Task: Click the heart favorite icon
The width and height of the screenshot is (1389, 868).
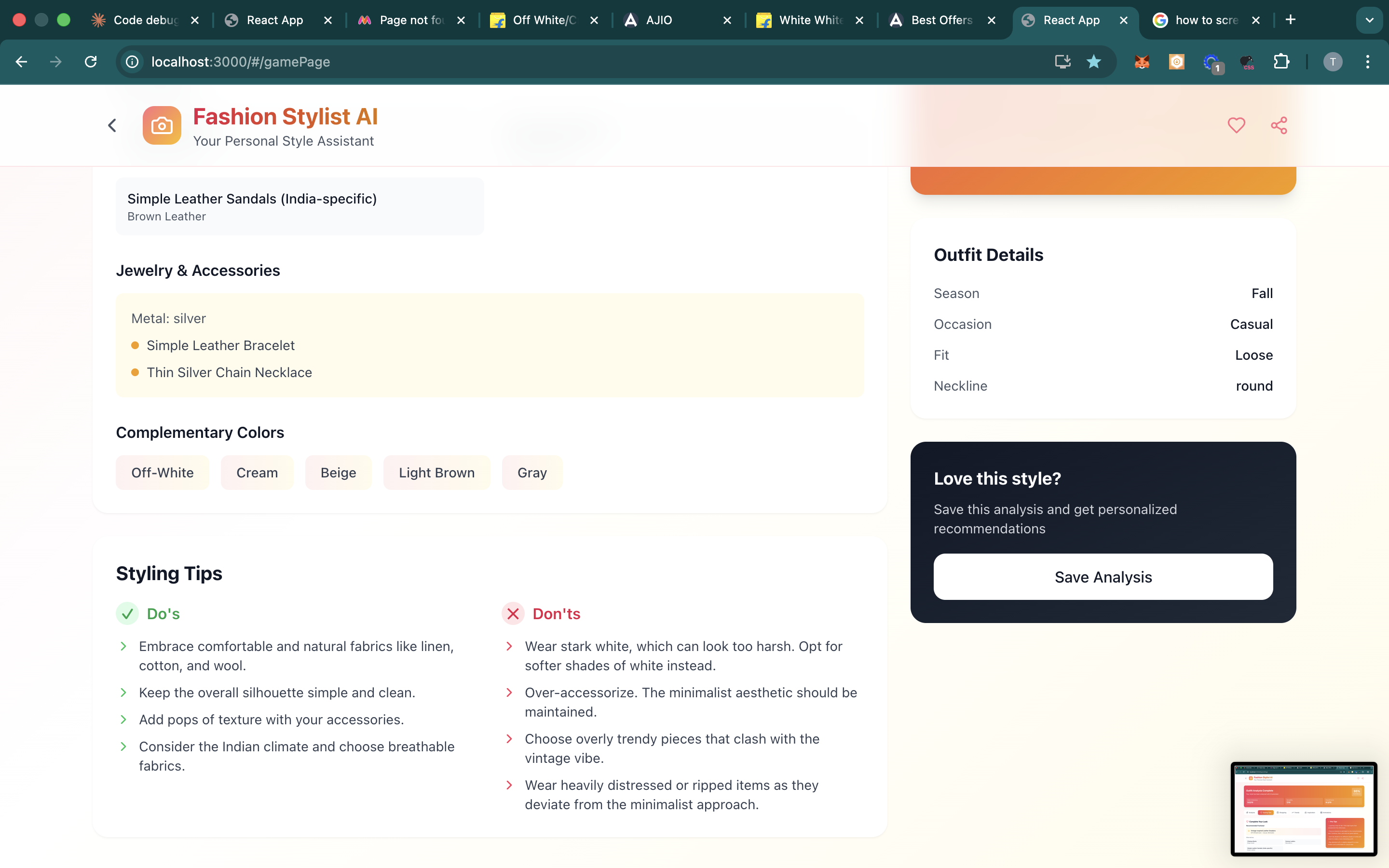Action: (1236, 125)
